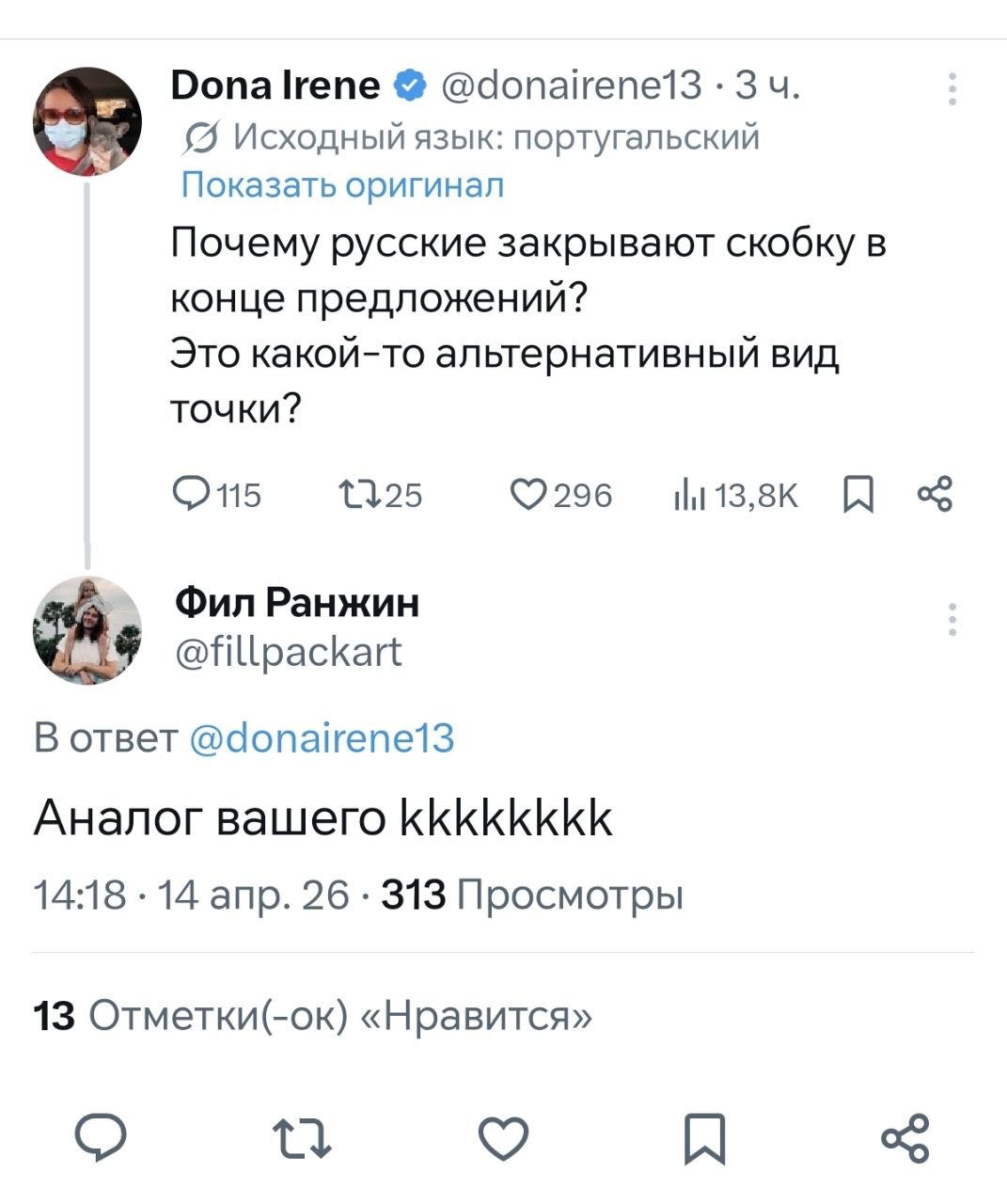Open Dona Irene's profile picture
1007x1204 pixels.
click(x=87, y=121)
